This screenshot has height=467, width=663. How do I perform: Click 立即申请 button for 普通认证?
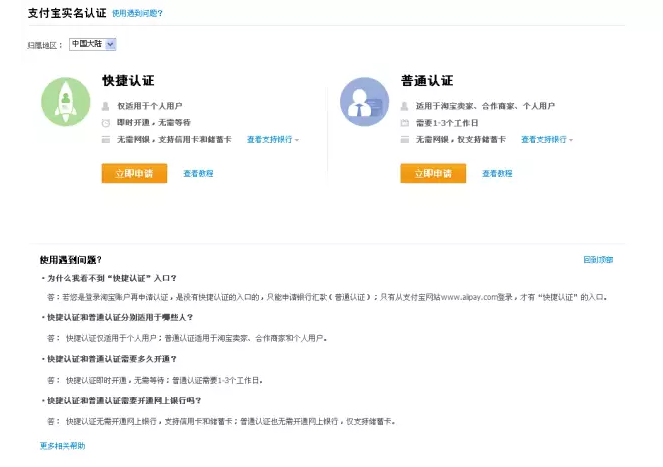tap(433, 173)
